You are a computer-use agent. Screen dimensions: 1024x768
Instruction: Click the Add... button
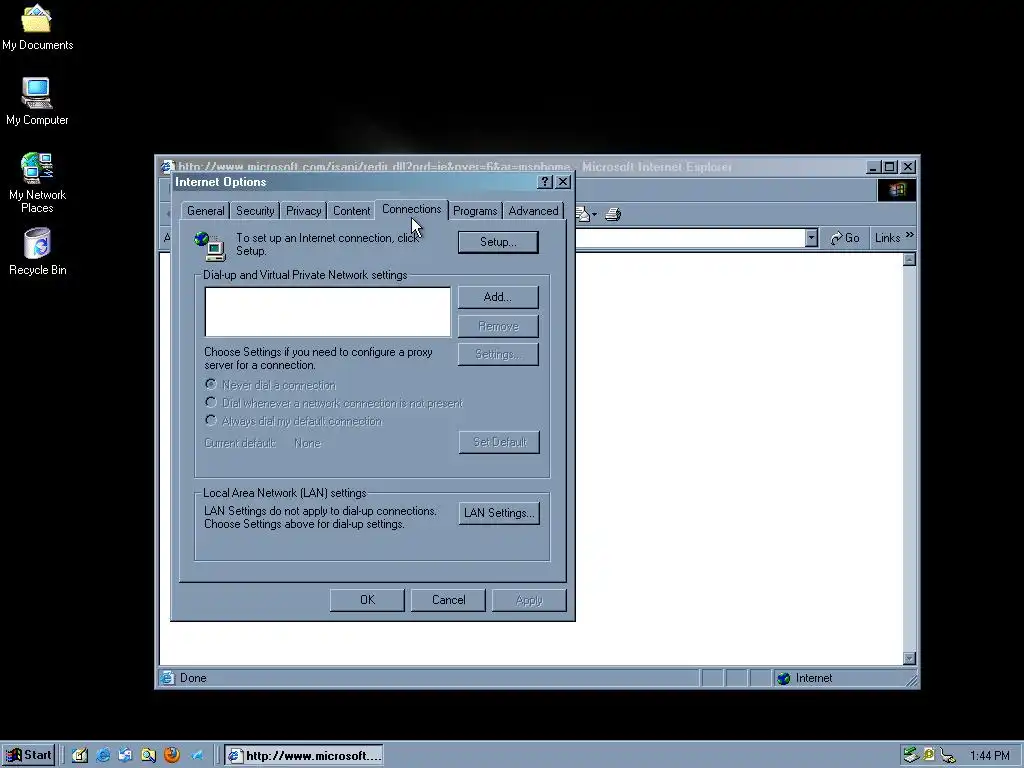(498, 297)
